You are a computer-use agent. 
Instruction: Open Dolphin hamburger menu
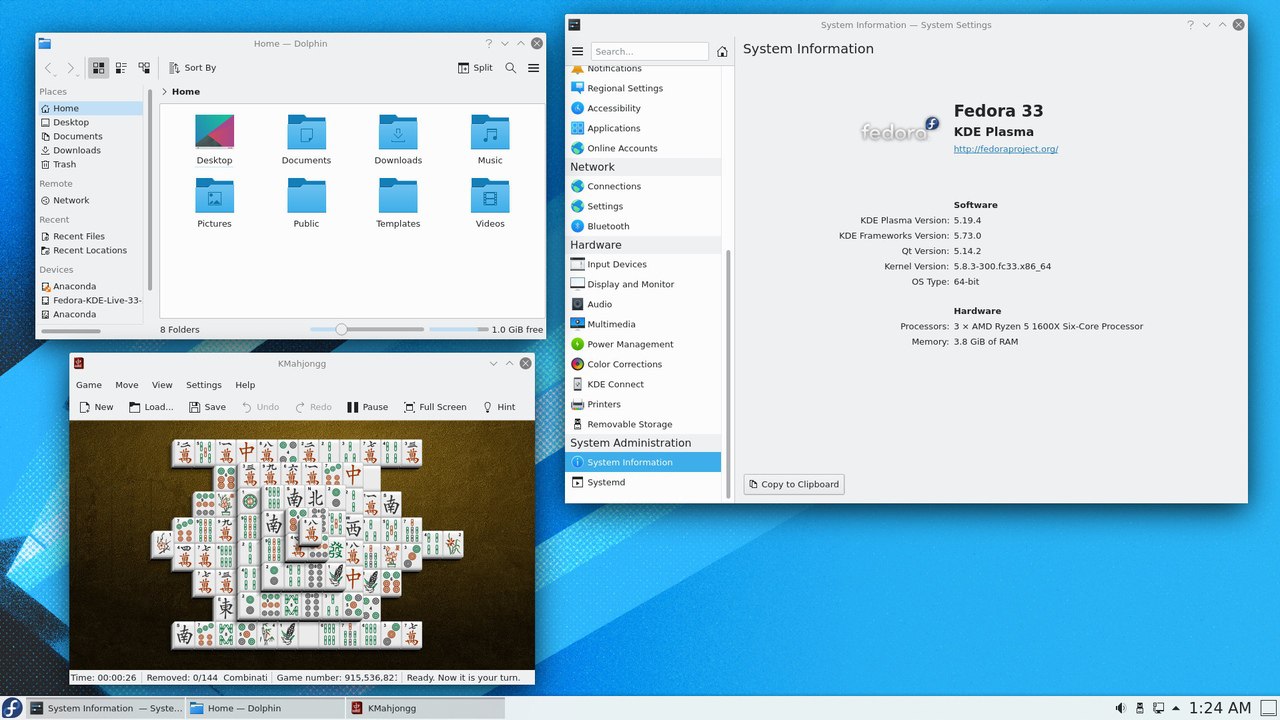click(x=534, y=68)
